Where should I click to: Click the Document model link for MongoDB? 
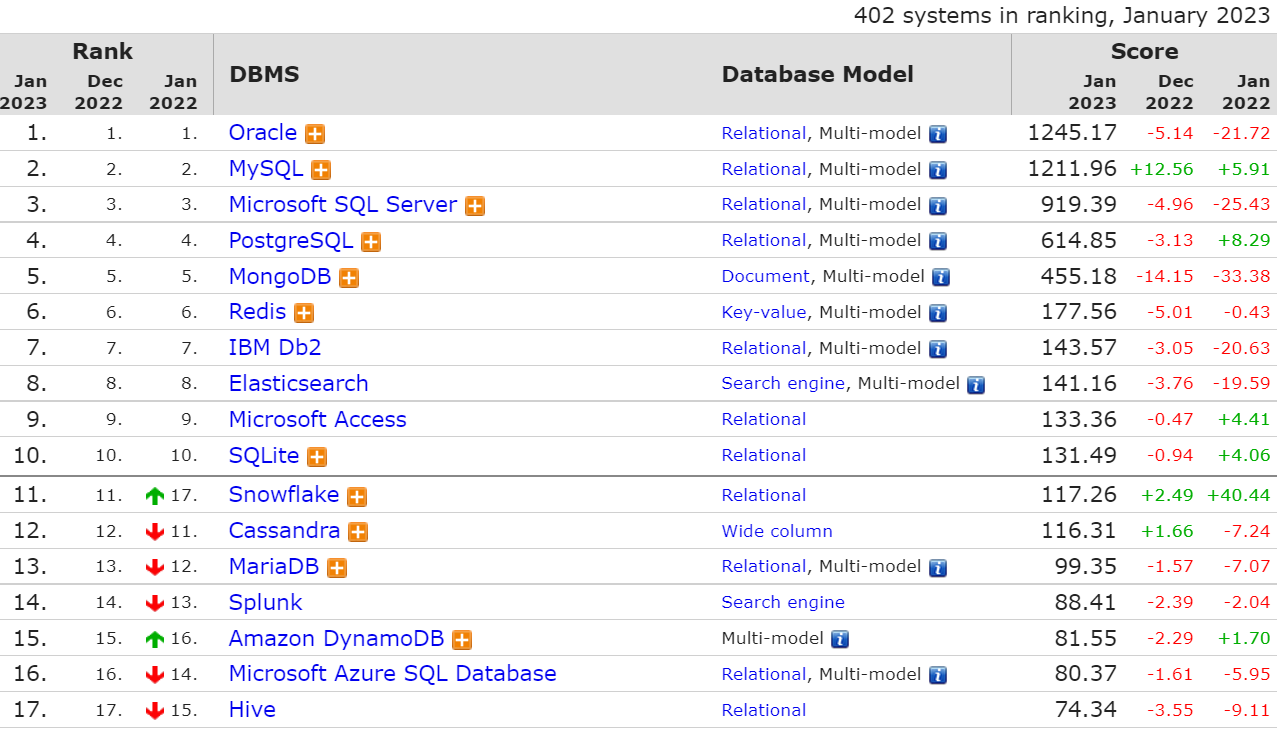pyautogui.click(x=766, y=277)
